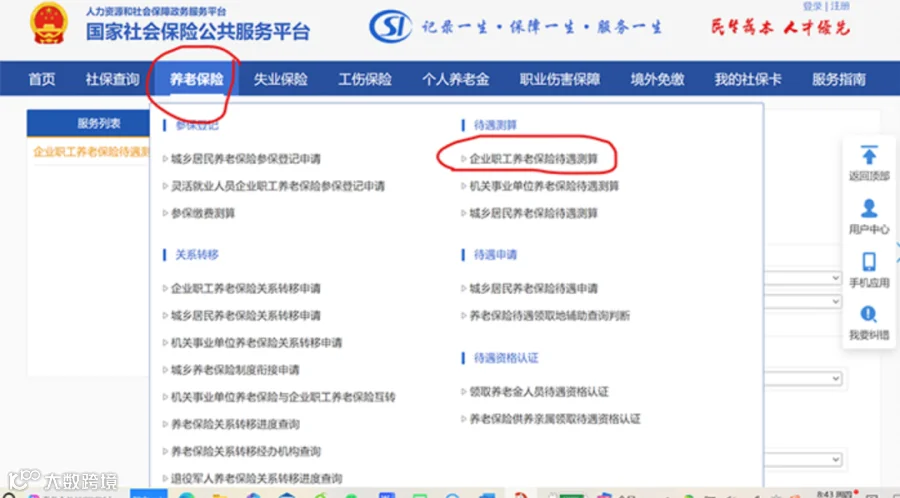Open 城乡居民养老保险待遇申请

click(x=534, y=289)
